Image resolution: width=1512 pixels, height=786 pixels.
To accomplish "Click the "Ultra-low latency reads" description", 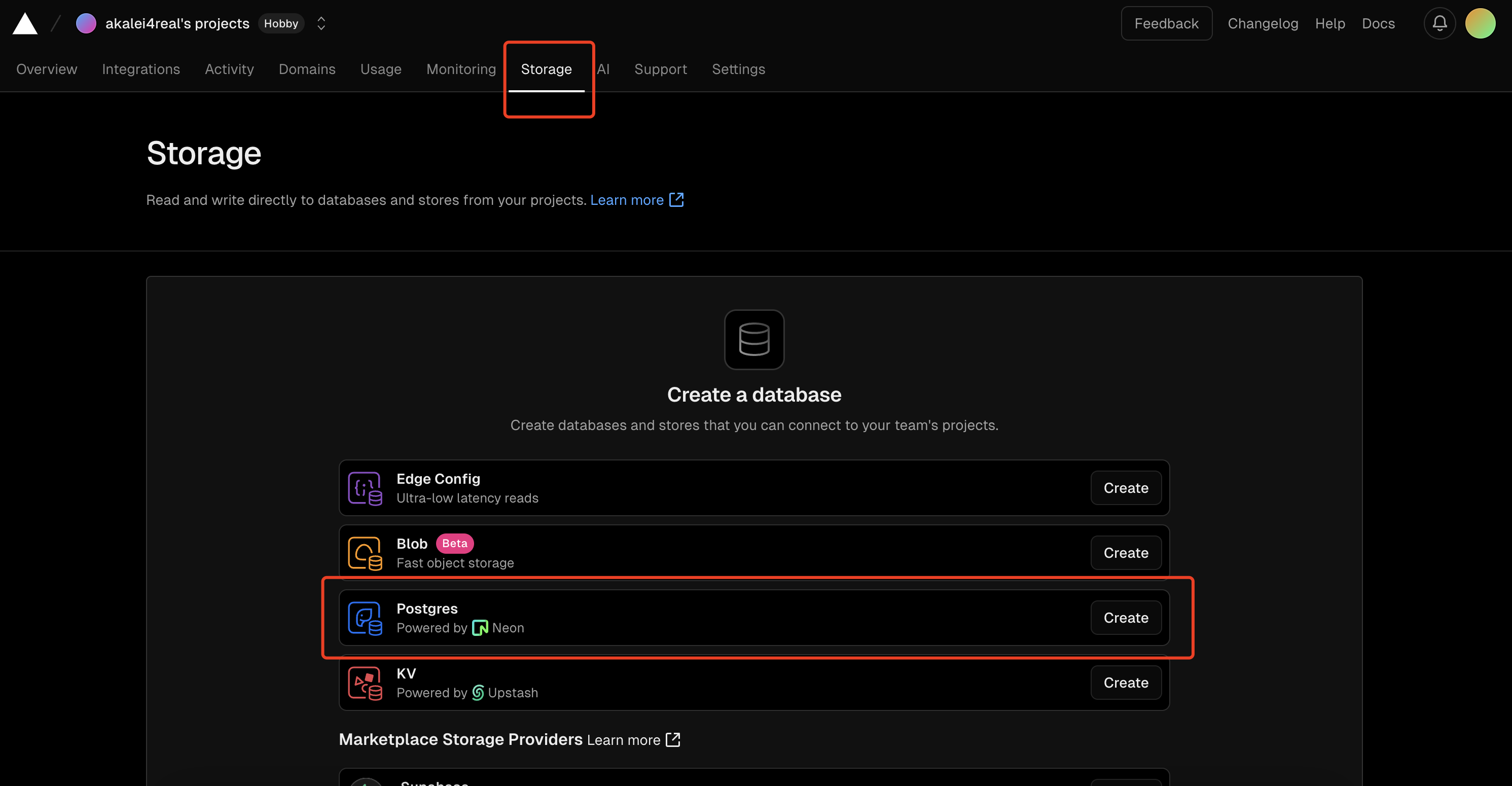I will 468,498.
